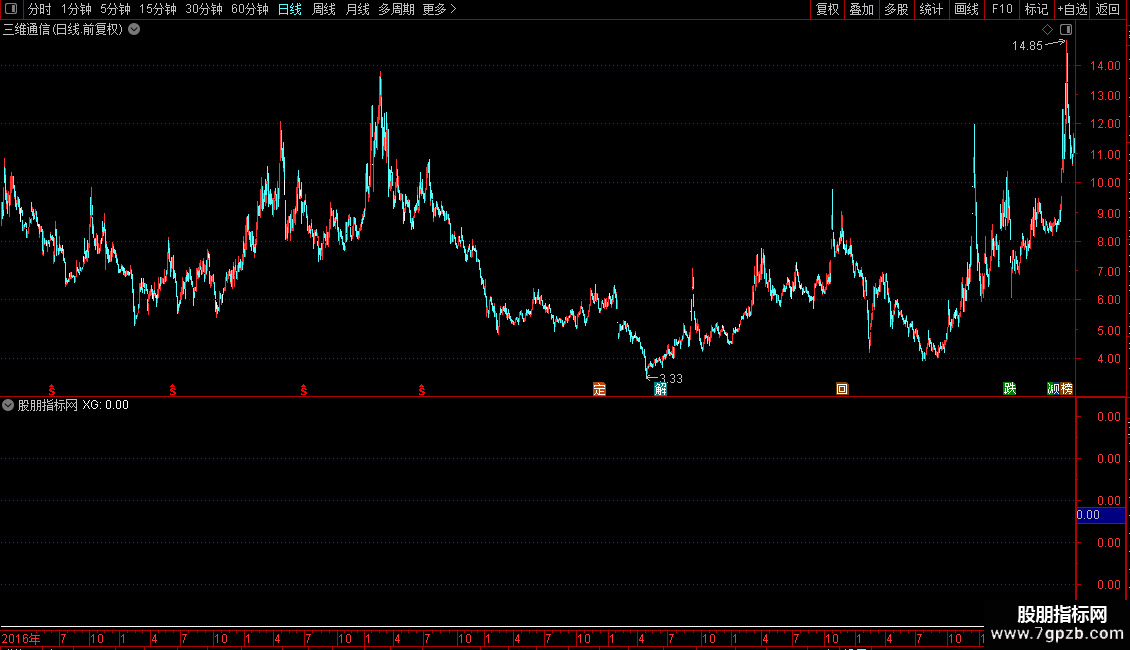
Task: Select the 5分钟 period tab
Action: [x=115, y=9]
